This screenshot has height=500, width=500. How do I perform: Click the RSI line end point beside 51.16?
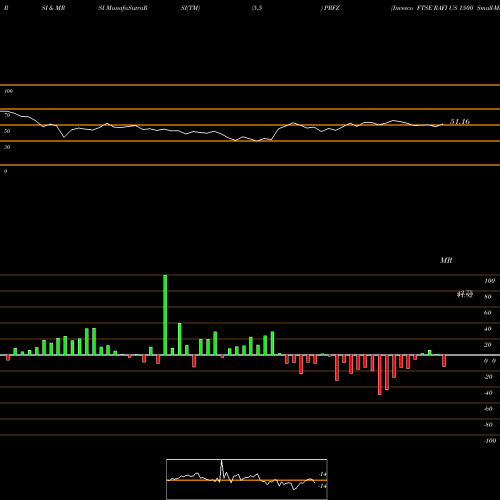pyautogui.click(x=443, y=125)
